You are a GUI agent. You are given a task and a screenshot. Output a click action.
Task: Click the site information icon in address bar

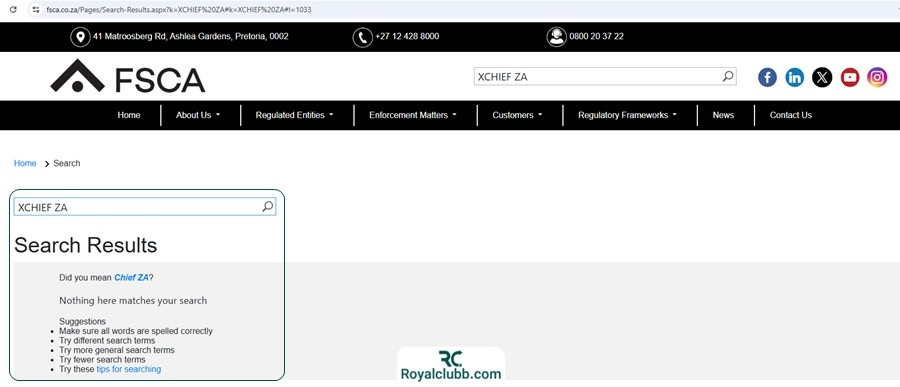(x=36, y=9)
